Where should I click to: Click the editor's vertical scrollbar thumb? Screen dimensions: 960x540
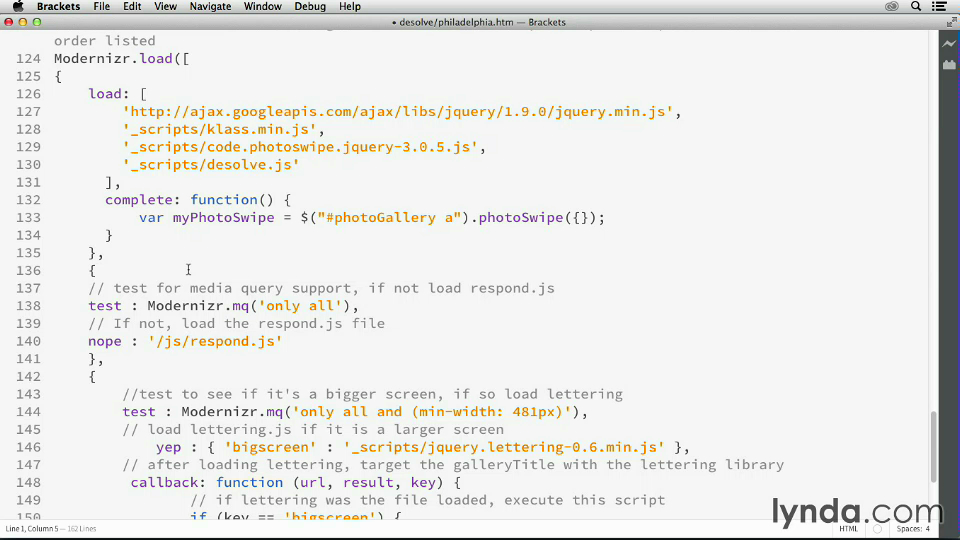(x=933, y=447)
